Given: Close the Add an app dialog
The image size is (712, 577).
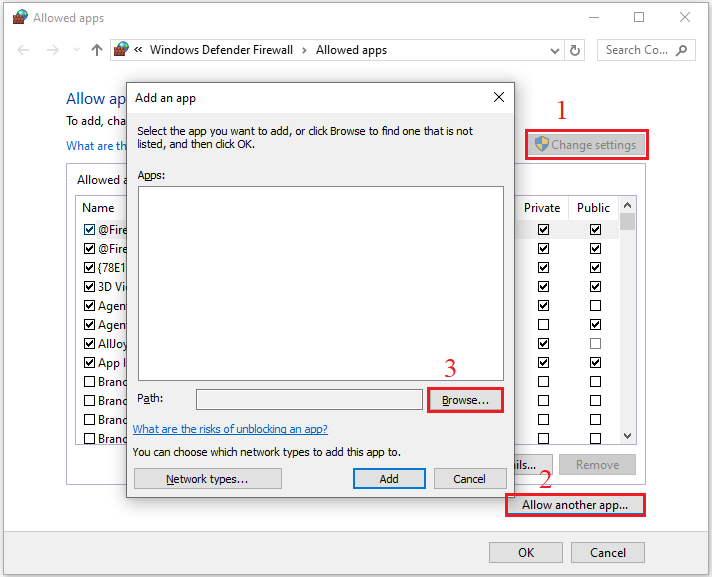Looking at the screenshot, I should 499,97.
